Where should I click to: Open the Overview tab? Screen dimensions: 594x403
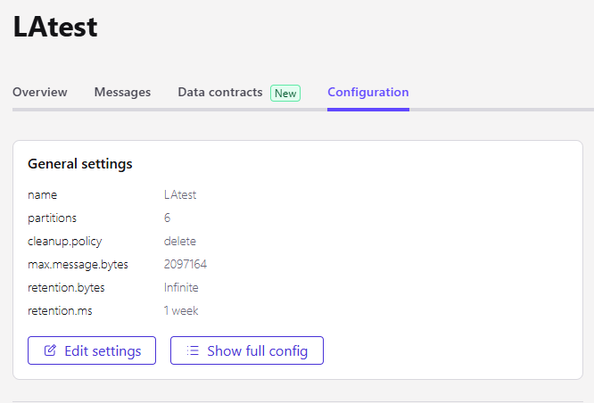click(40, 92)
